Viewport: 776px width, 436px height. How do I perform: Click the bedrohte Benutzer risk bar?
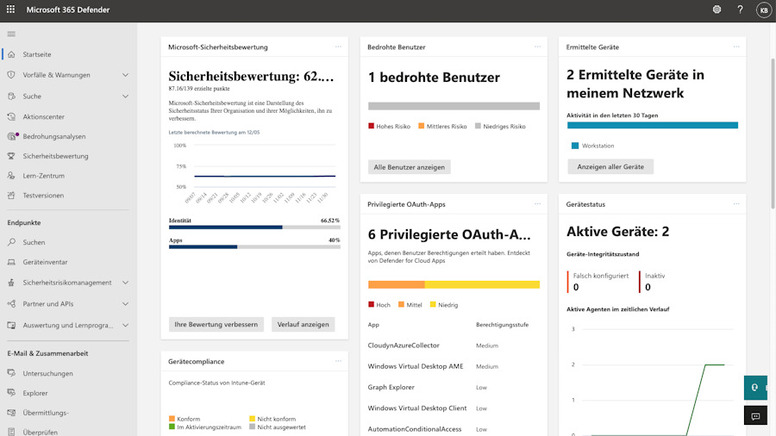454,106
